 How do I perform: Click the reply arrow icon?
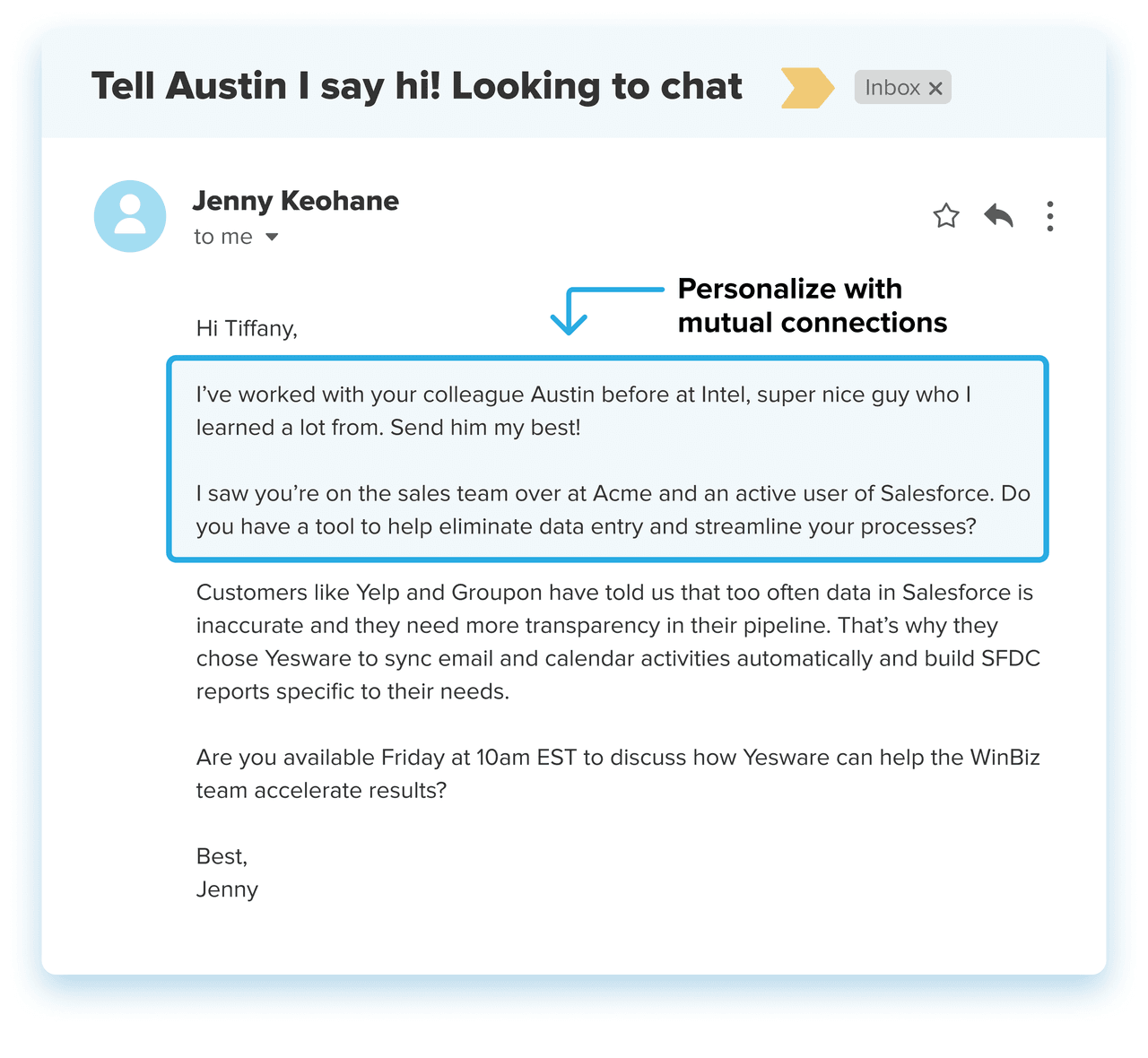click(x=998, y=216)
